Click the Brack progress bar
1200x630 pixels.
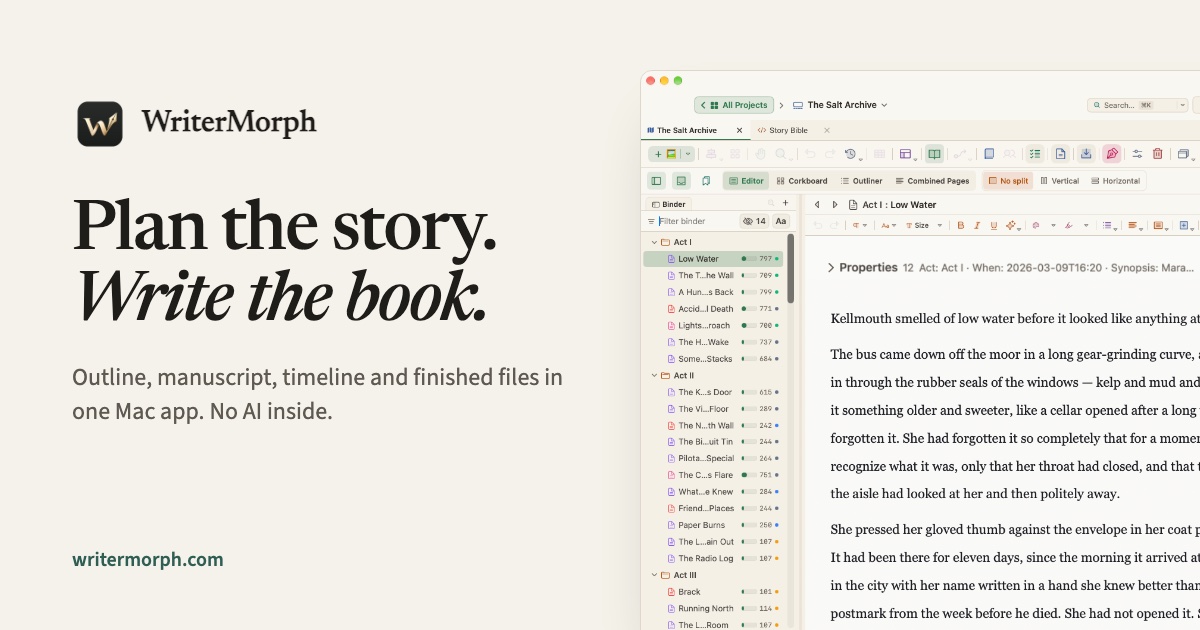(748, 592)
